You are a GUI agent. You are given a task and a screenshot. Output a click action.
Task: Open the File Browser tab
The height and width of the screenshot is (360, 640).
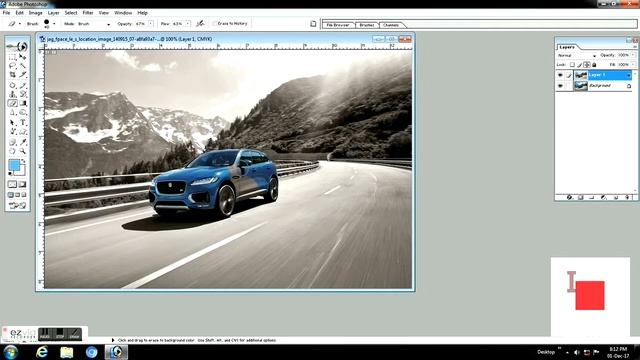point(338,25)
